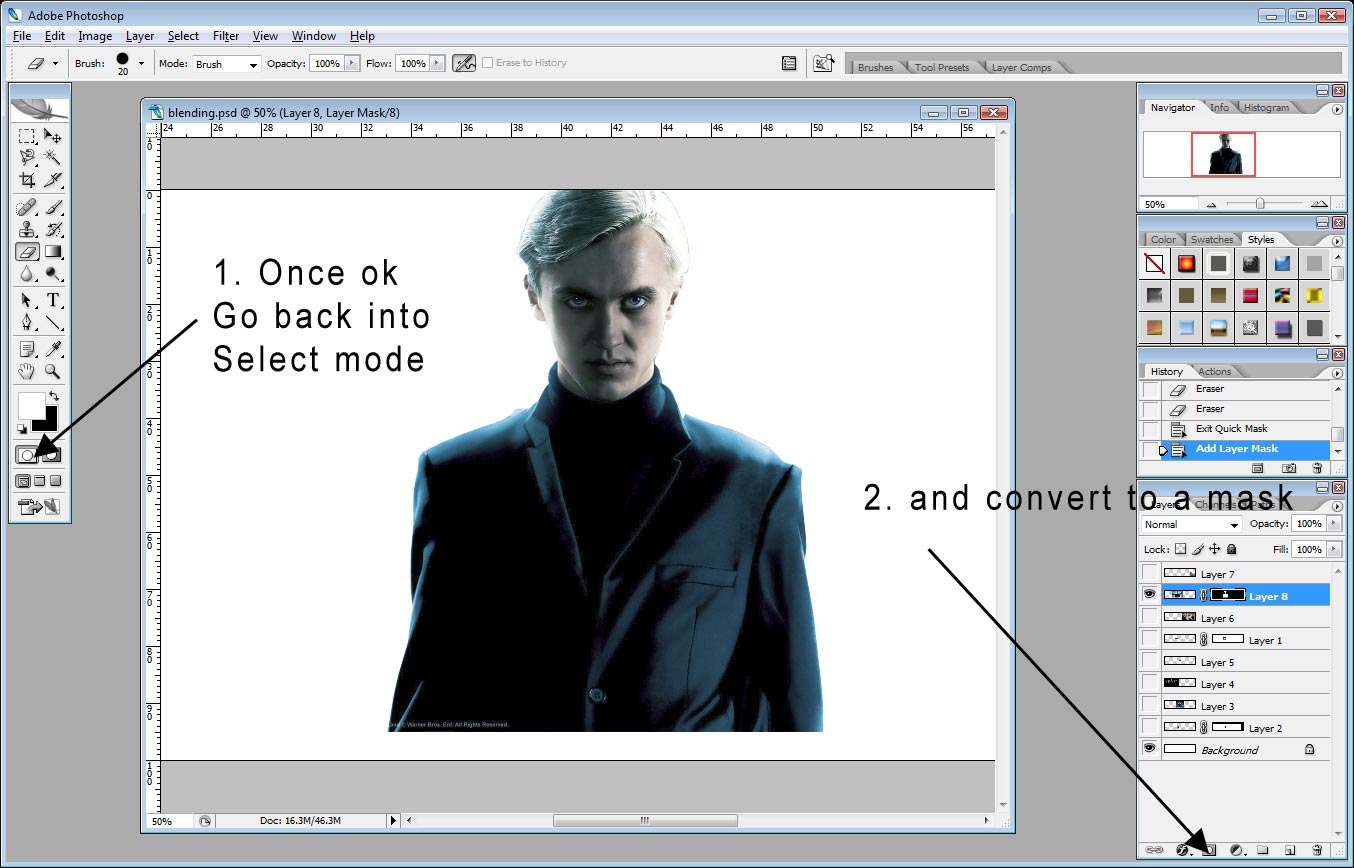Select the Brush tool in toolbox
This screenshot has width=1354, height=868.
click(x=53, y=208)
